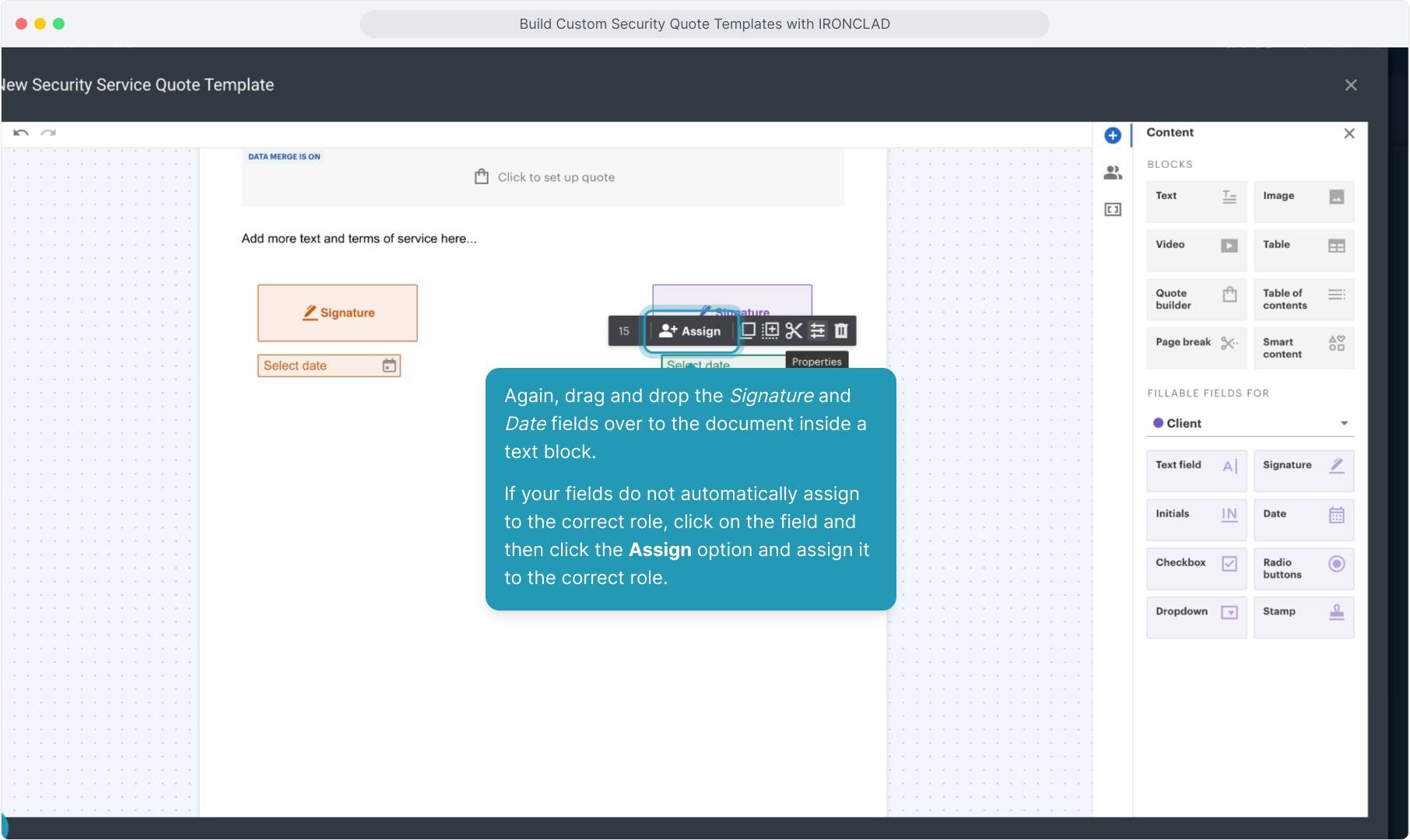Open the variables brackets icon in sidebar
Viewport: 1410px width, 840px height.
[x=1113, y=210]
